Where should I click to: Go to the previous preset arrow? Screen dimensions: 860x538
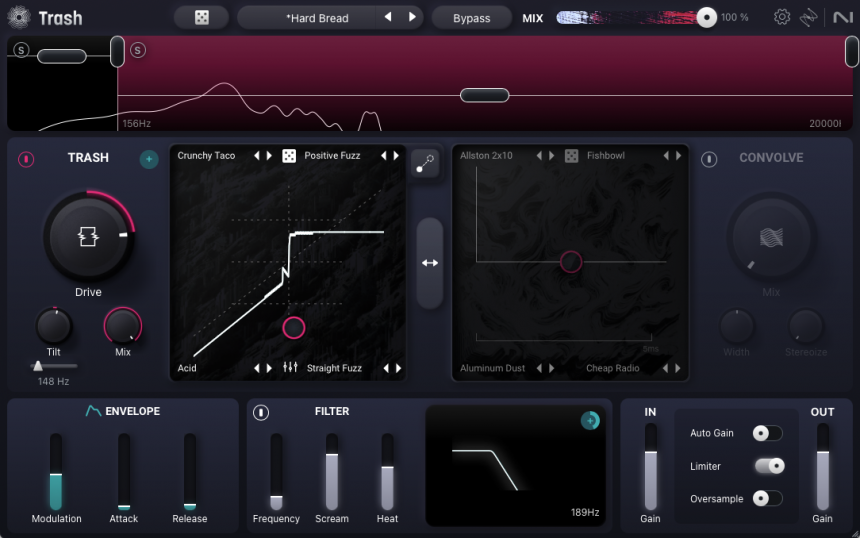(388, 17)
